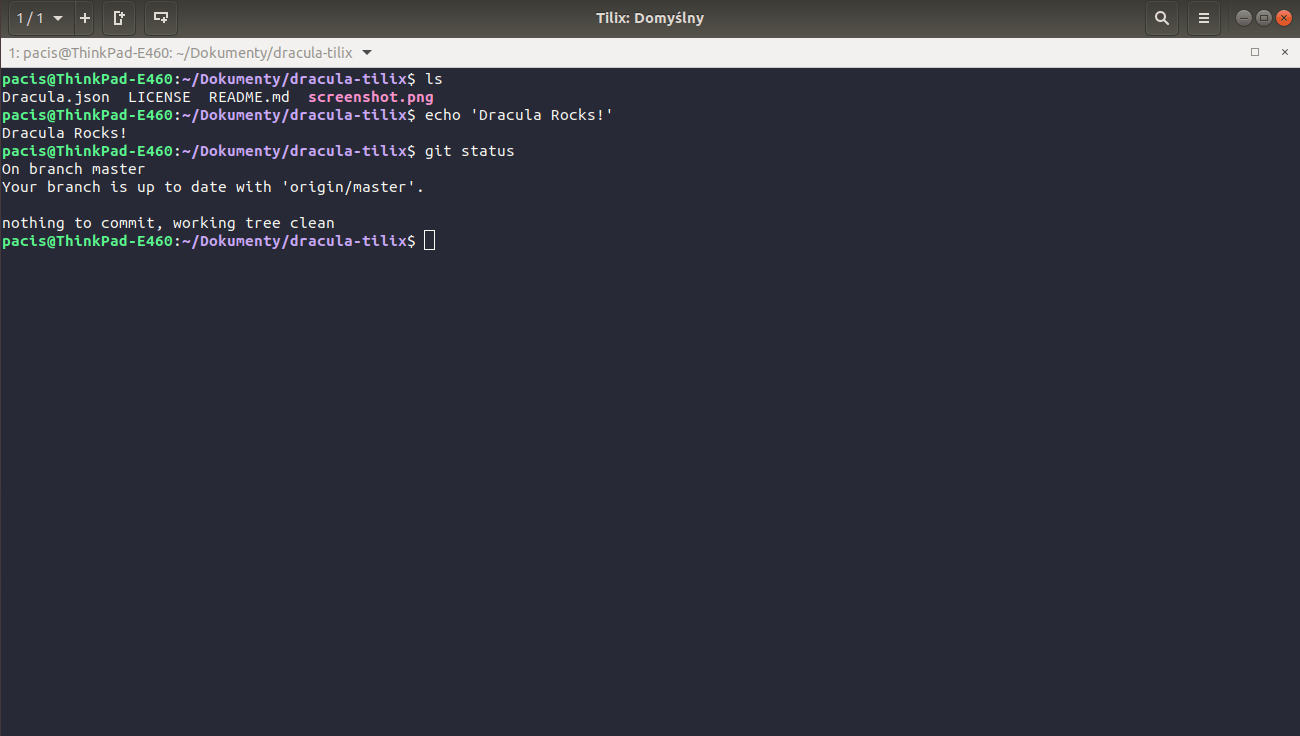Click the file name Dracula.json

56,97
